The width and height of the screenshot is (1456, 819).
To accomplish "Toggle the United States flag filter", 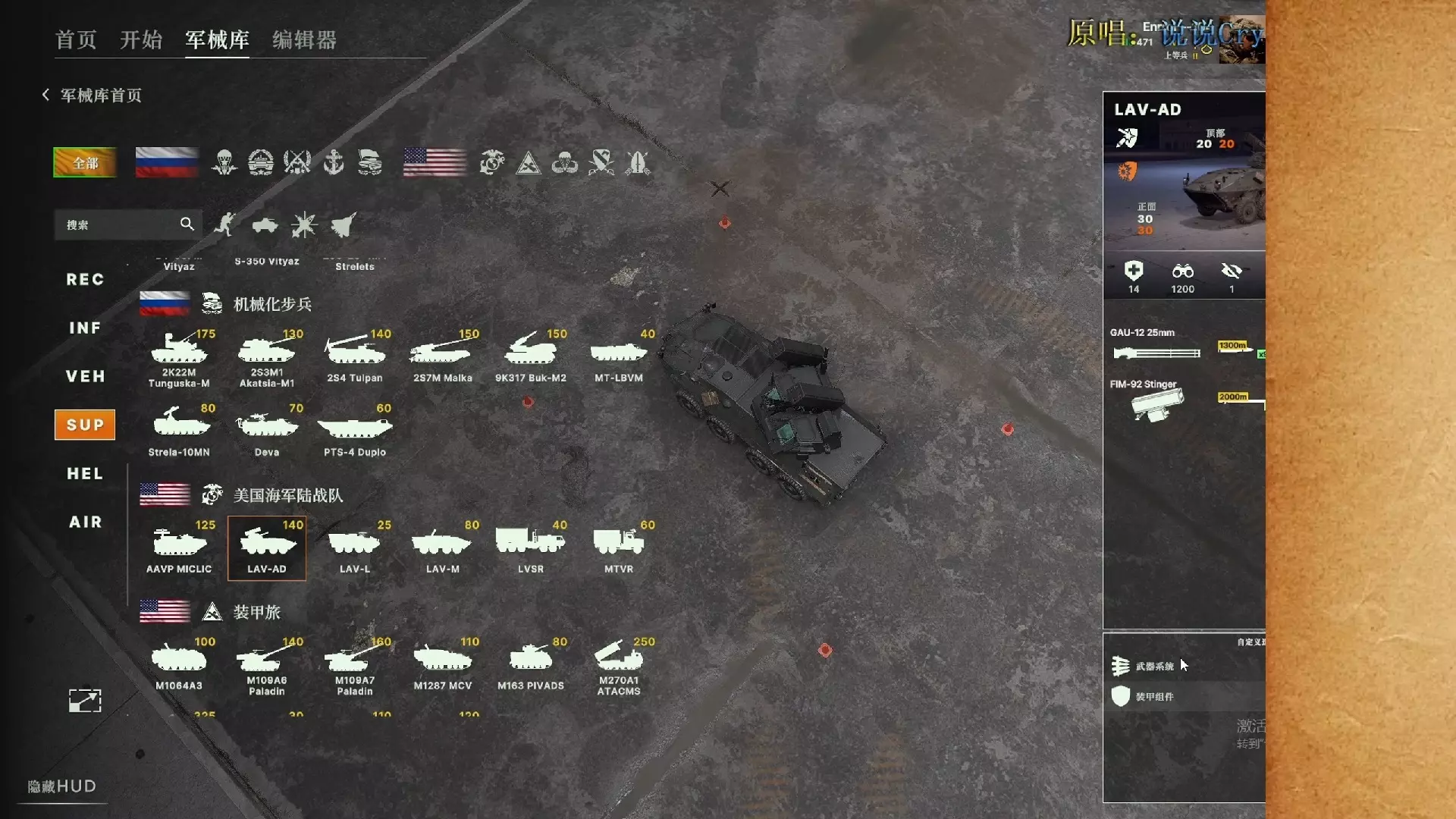I will (x=435, y=162).
